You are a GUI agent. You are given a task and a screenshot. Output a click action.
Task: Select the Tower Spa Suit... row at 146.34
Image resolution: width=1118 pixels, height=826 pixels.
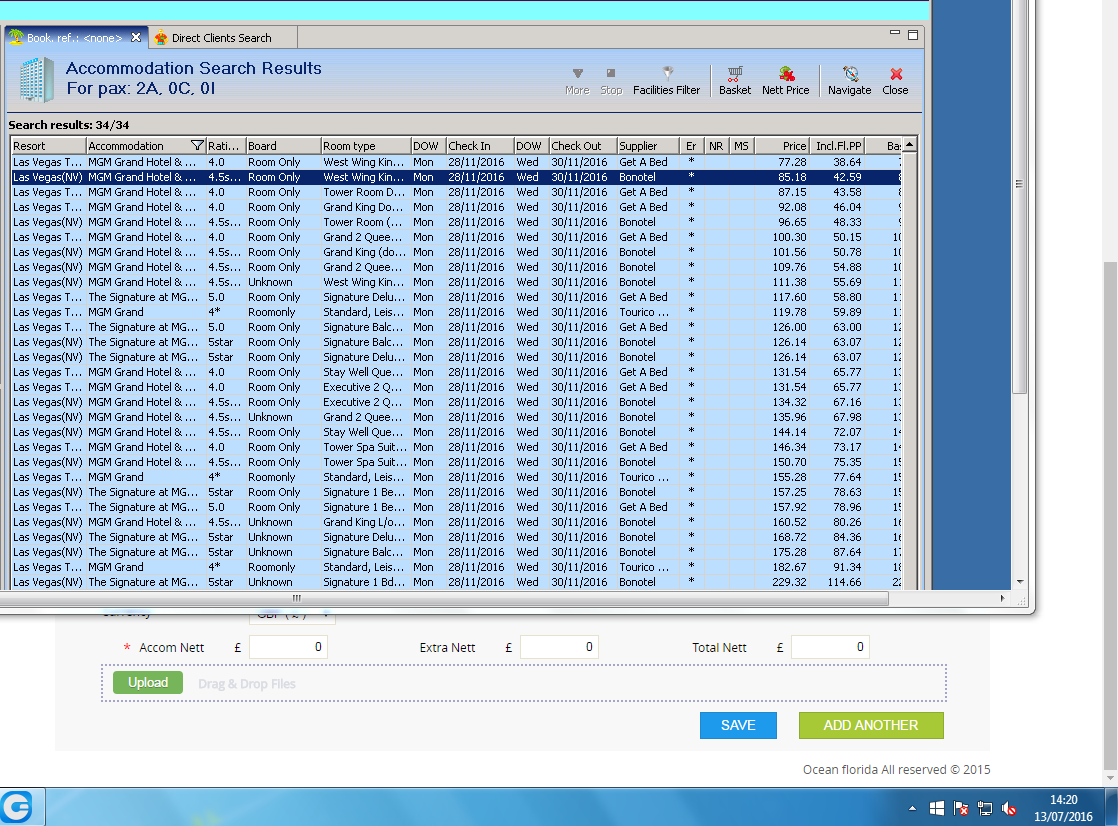click(x=456, y=447)
